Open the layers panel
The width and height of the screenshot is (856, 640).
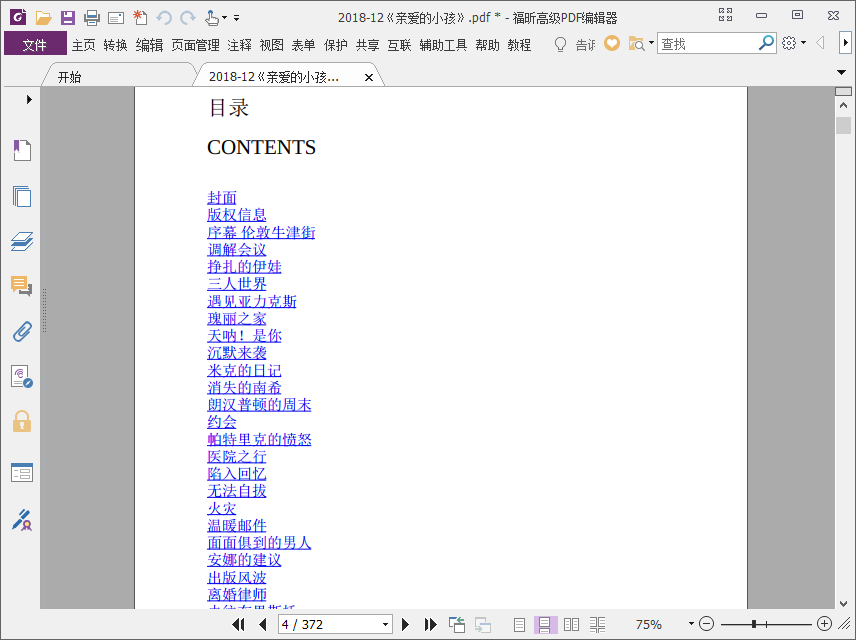point(22,241)
